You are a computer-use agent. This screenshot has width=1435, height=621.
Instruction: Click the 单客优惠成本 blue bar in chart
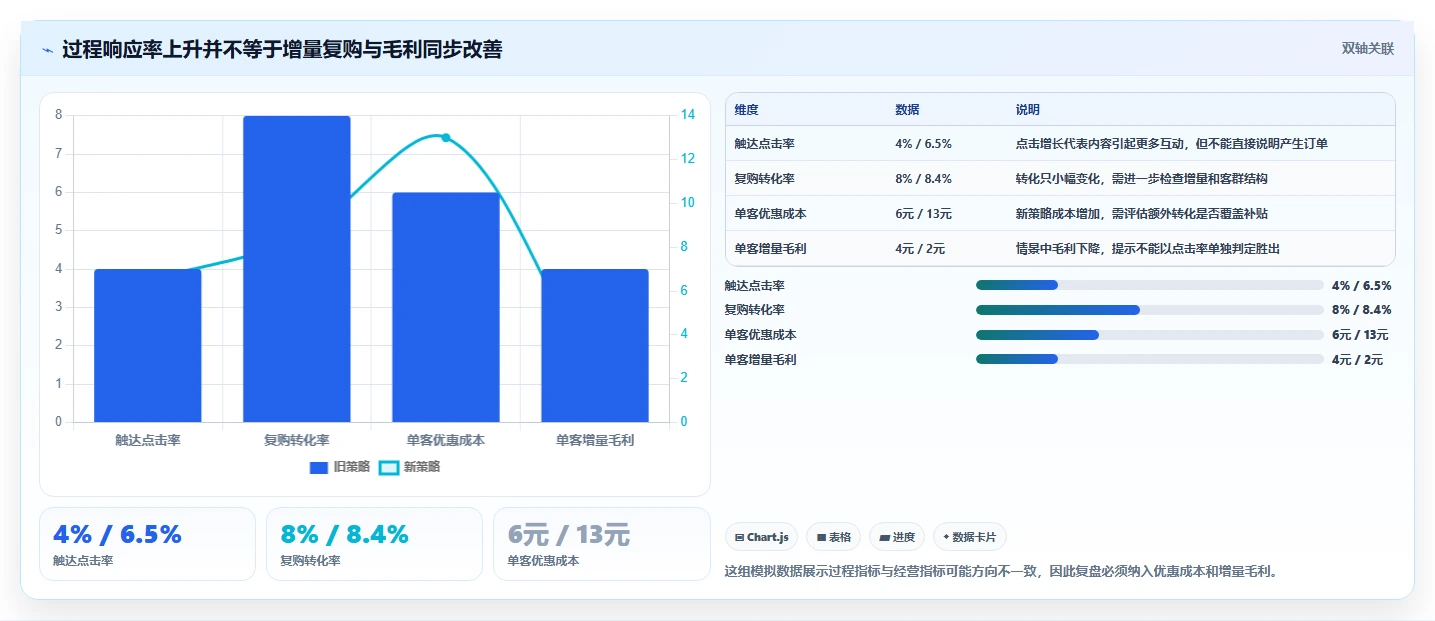(x=446, y=307)
